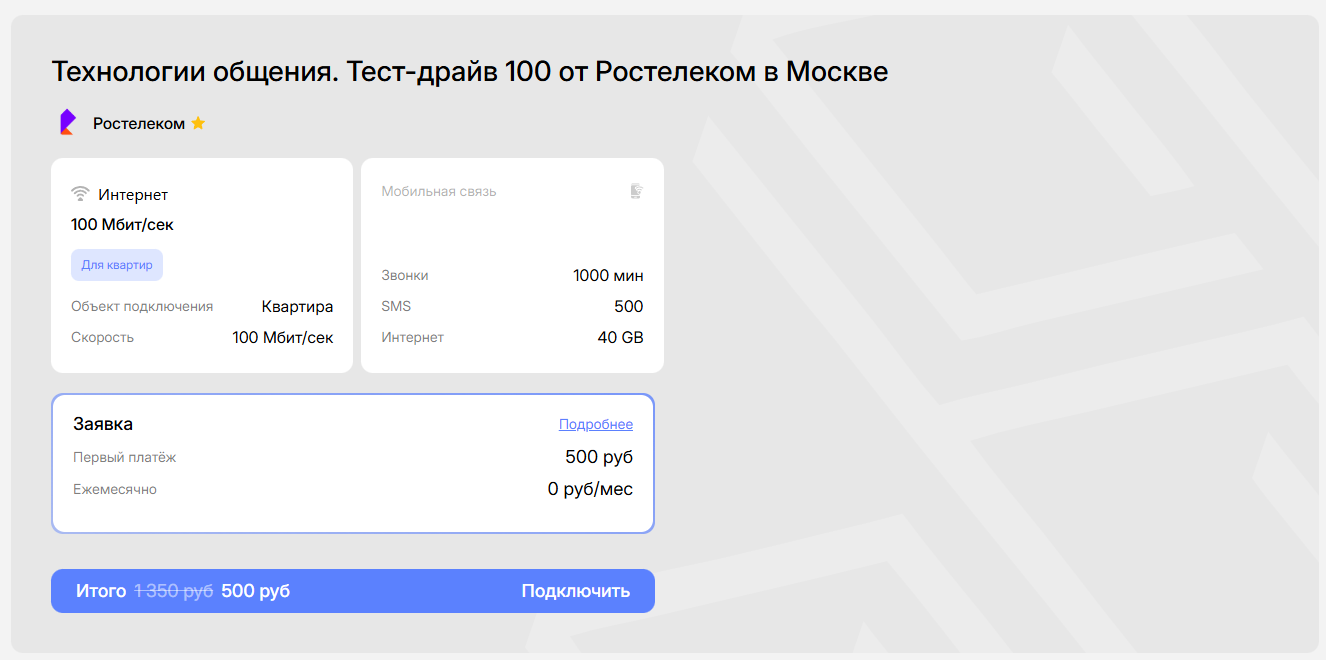The width and height of the screenshot is (1326, 660).
Task: Click the yellow star next to Ростелеком
Action: click(x=198, y=123)
